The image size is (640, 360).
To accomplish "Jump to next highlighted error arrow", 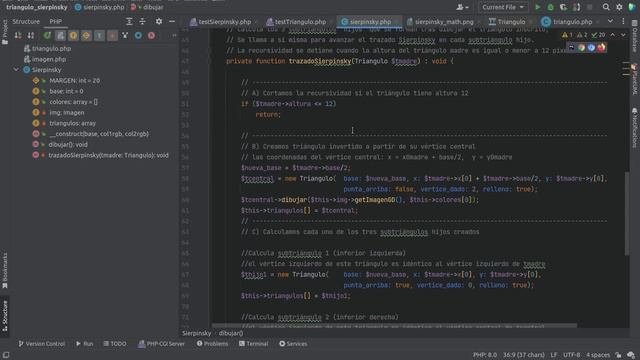I will tap(623, 35).
